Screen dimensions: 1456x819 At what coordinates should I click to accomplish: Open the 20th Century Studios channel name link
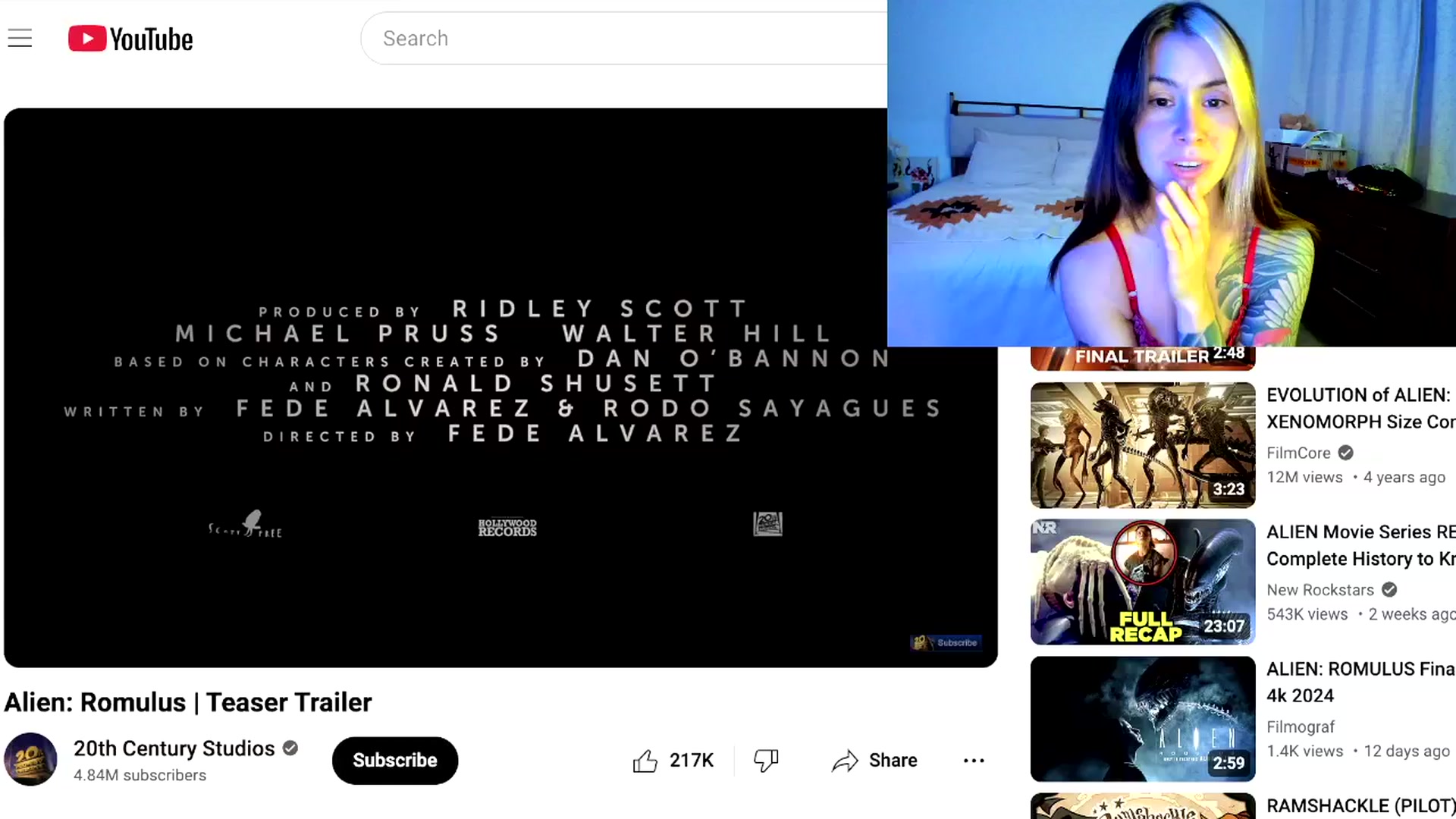(x=174, y=748)
